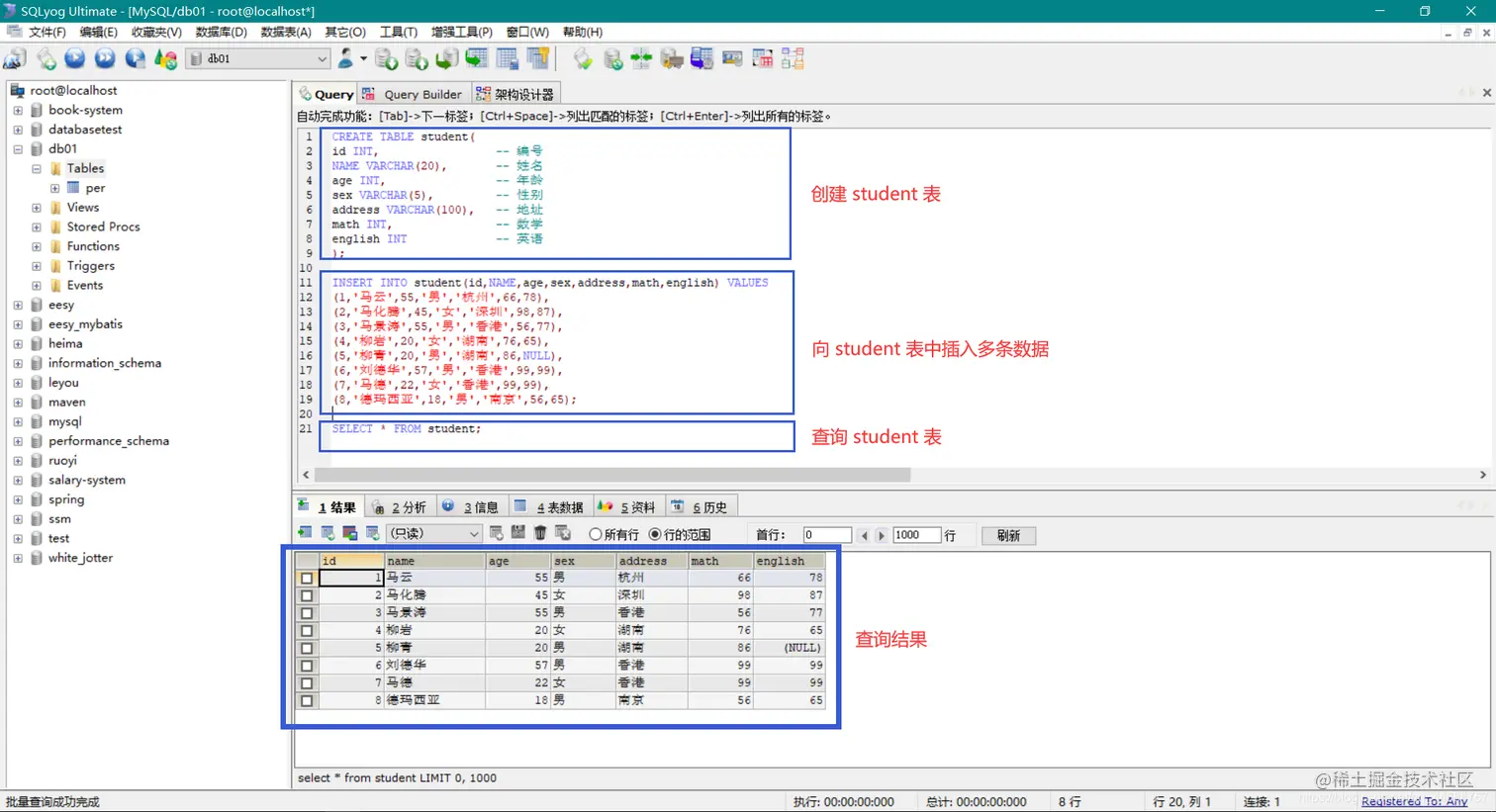Open the 增强工具(P) menu

(x=462, y=33)
